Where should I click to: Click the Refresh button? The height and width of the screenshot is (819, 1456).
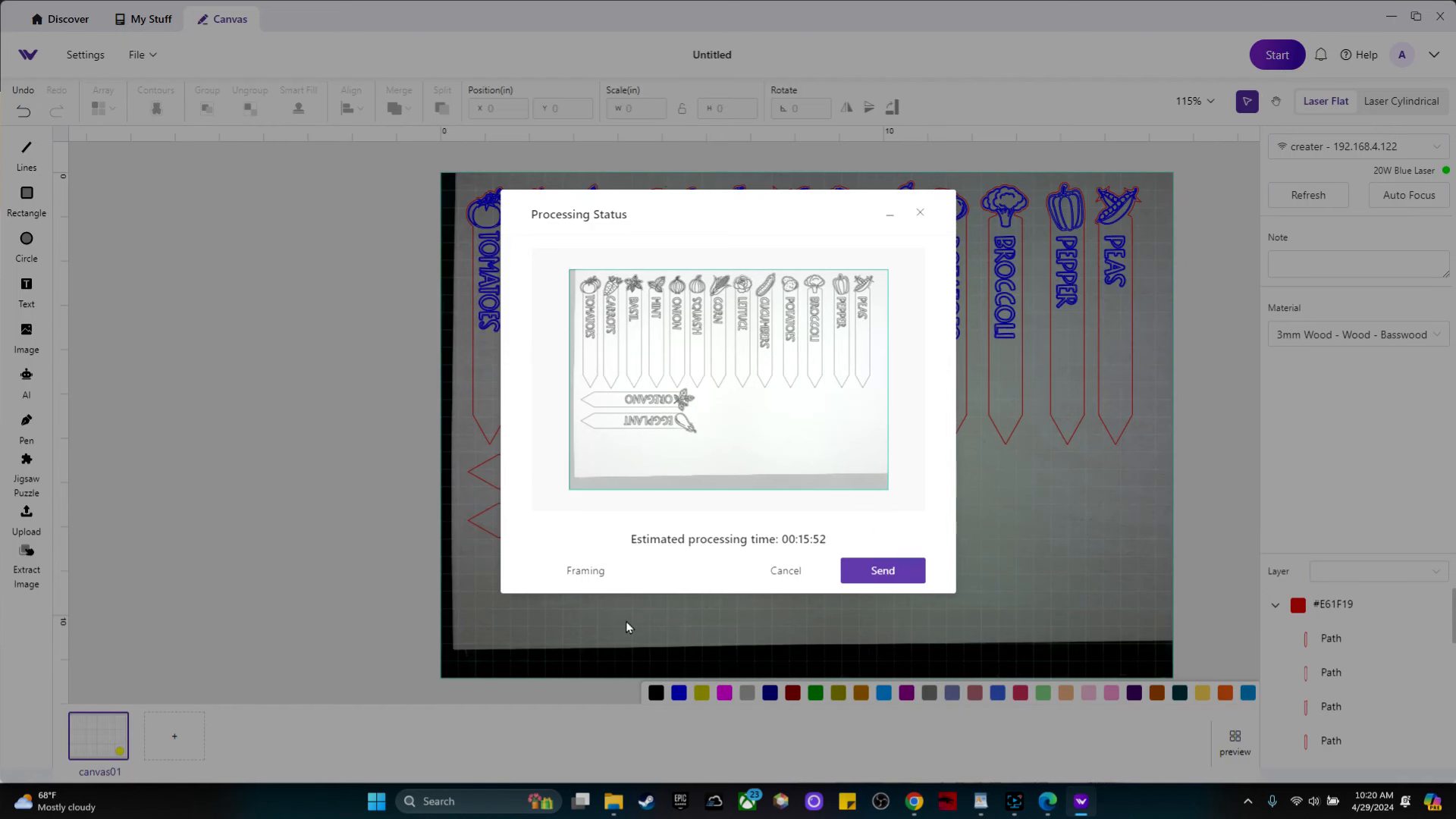click(x=1308, y=195)
